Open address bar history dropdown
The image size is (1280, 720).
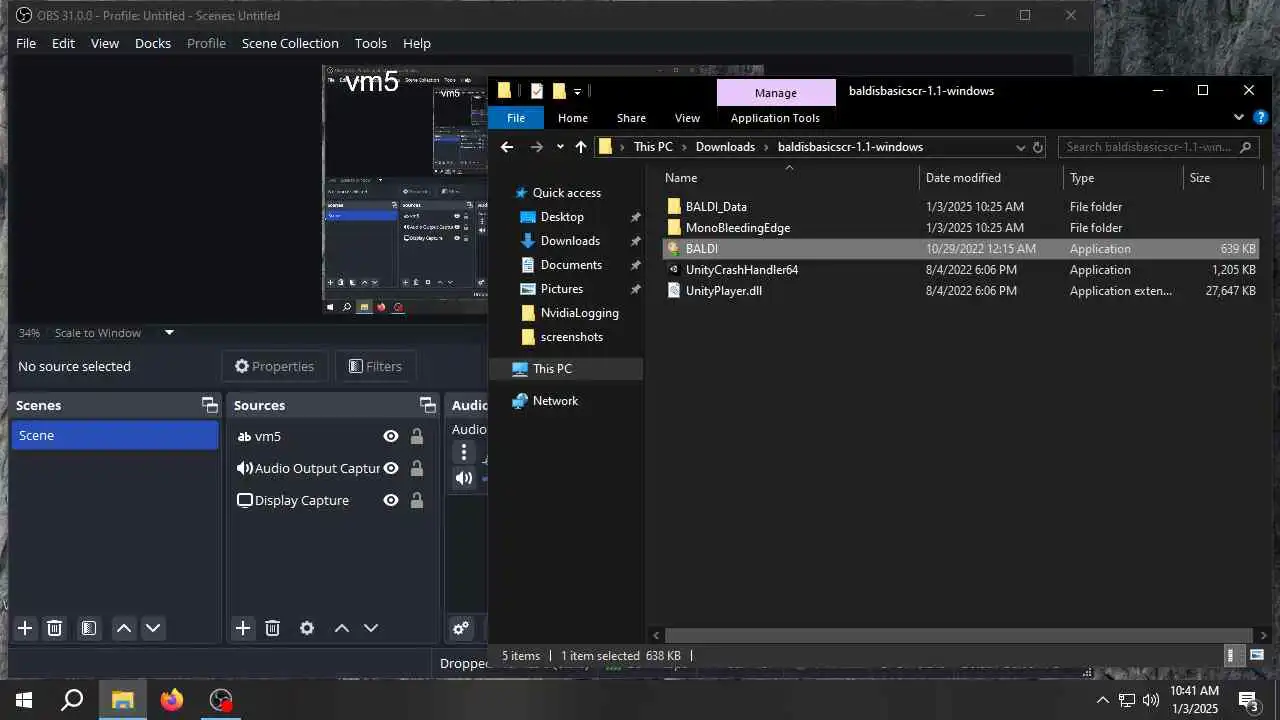tap(1020, 147)
